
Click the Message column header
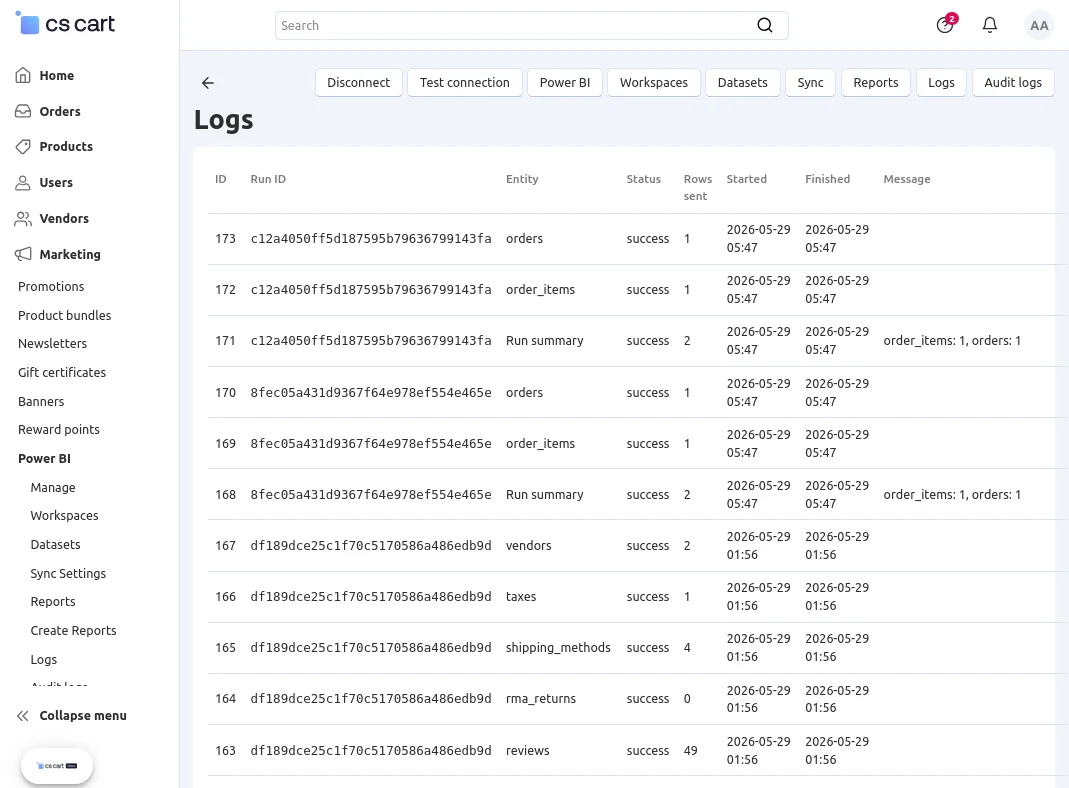(907, 179)
